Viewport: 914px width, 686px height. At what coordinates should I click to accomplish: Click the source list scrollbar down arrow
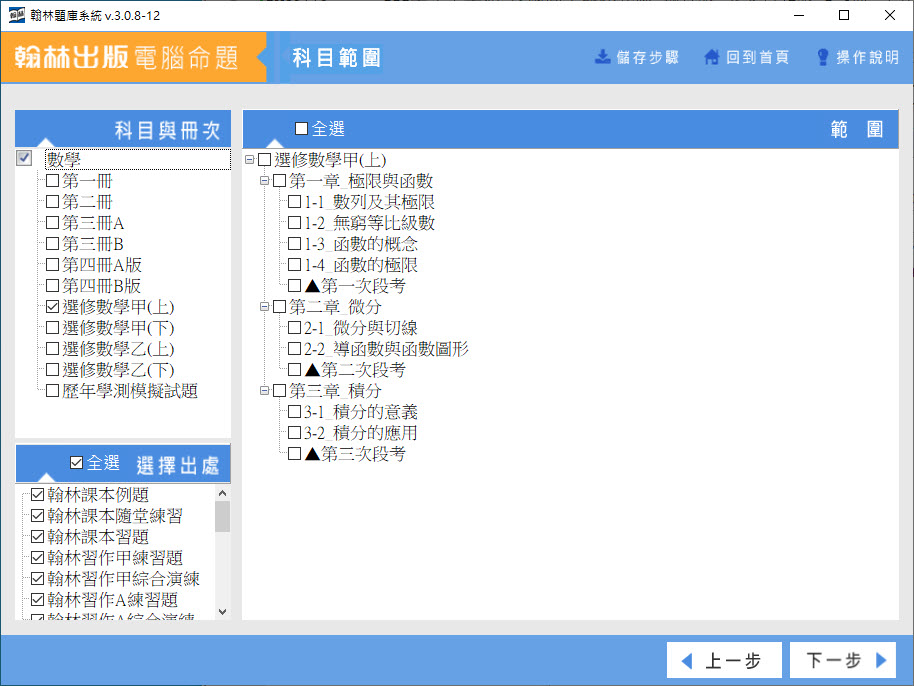pos(222,611)
